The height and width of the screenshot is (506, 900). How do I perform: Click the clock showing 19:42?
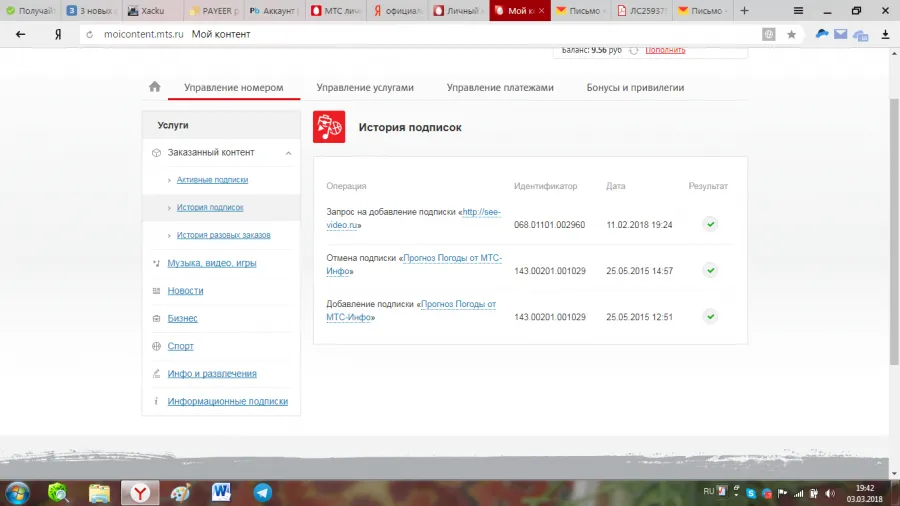[x=865, y=488]
